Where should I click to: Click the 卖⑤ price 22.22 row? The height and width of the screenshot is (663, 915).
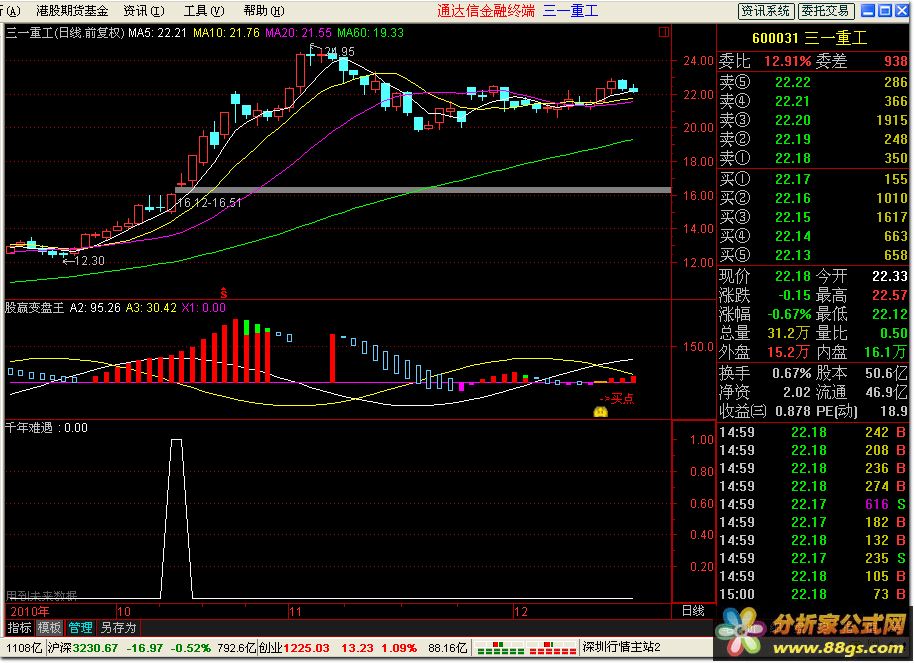pyautogui.click(x=812, y=82)
